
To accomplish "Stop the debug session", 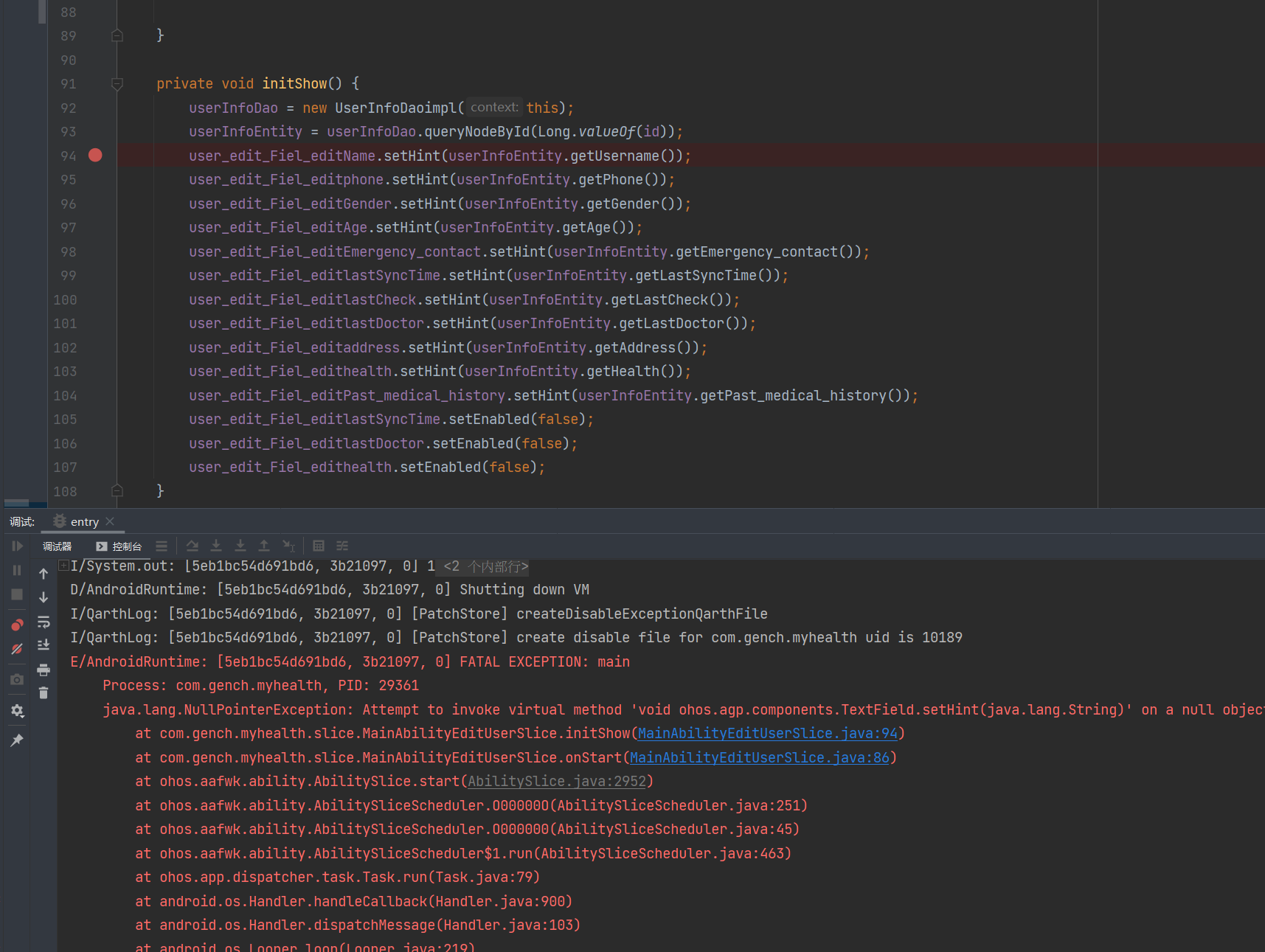I will coord(17,594).
